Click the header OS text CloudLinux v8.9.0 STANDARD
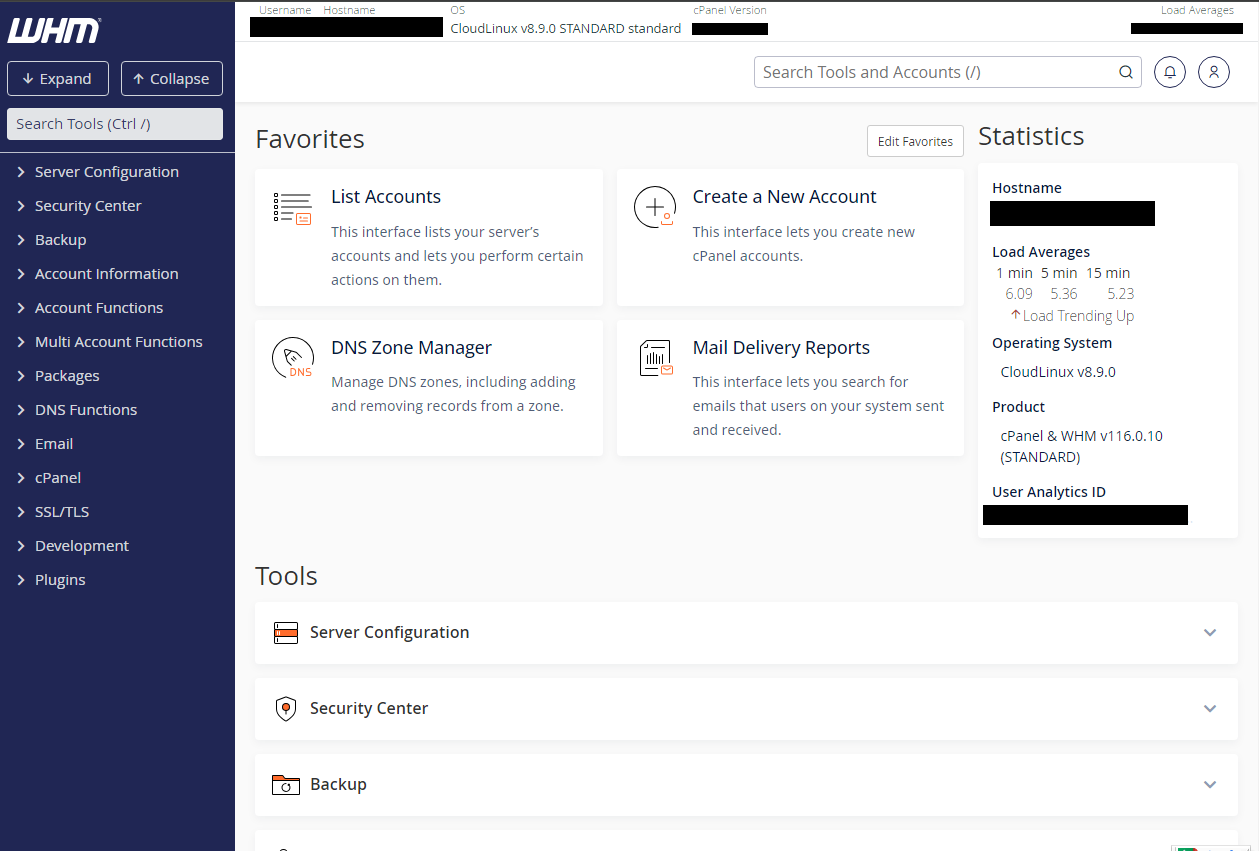Viewport: 1259px width, 851px height. click(566, 29)
